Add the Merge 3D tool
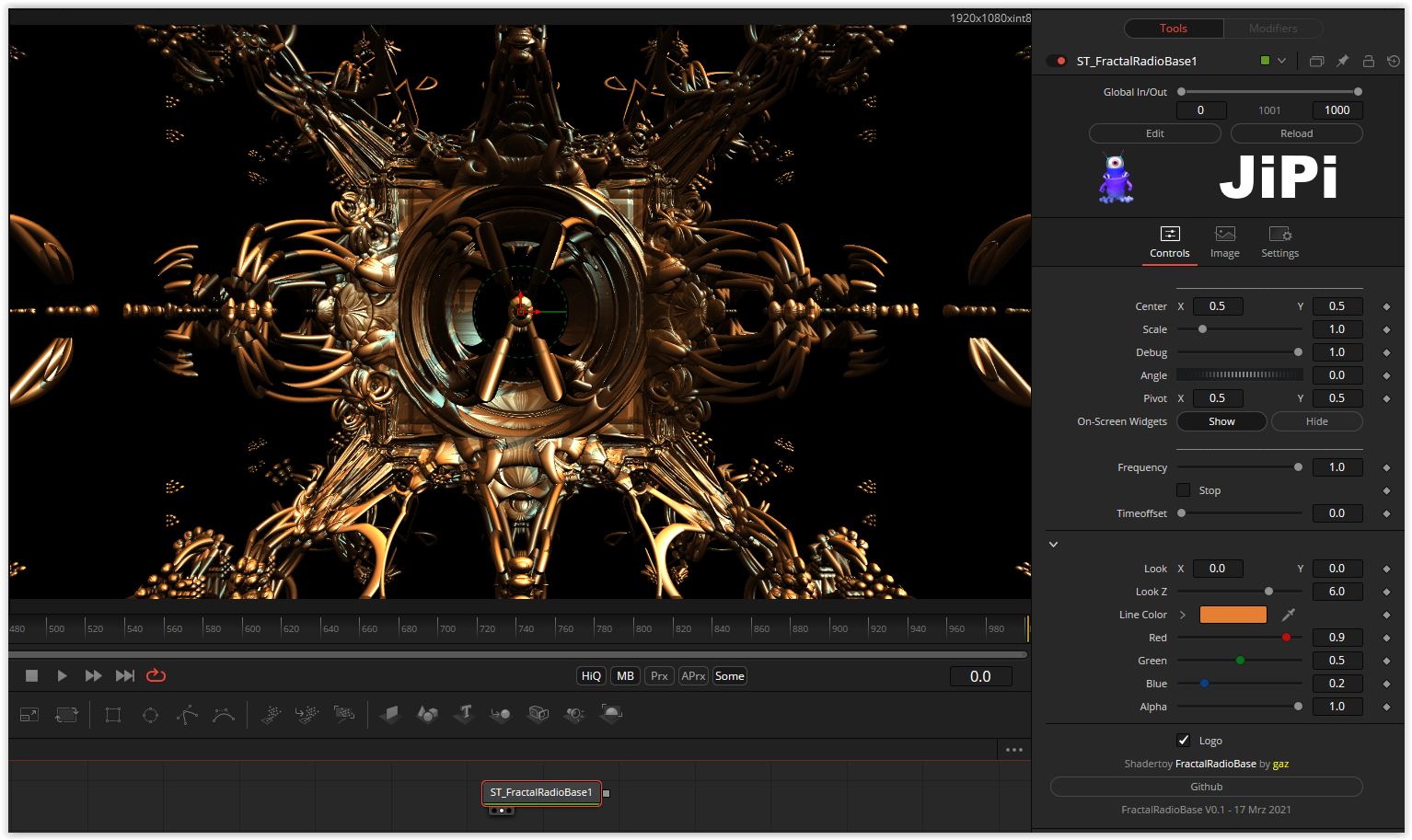Image resolution: width=1412 pixels, height=840 pixels. pyautogui.click(x=501, y=714)
